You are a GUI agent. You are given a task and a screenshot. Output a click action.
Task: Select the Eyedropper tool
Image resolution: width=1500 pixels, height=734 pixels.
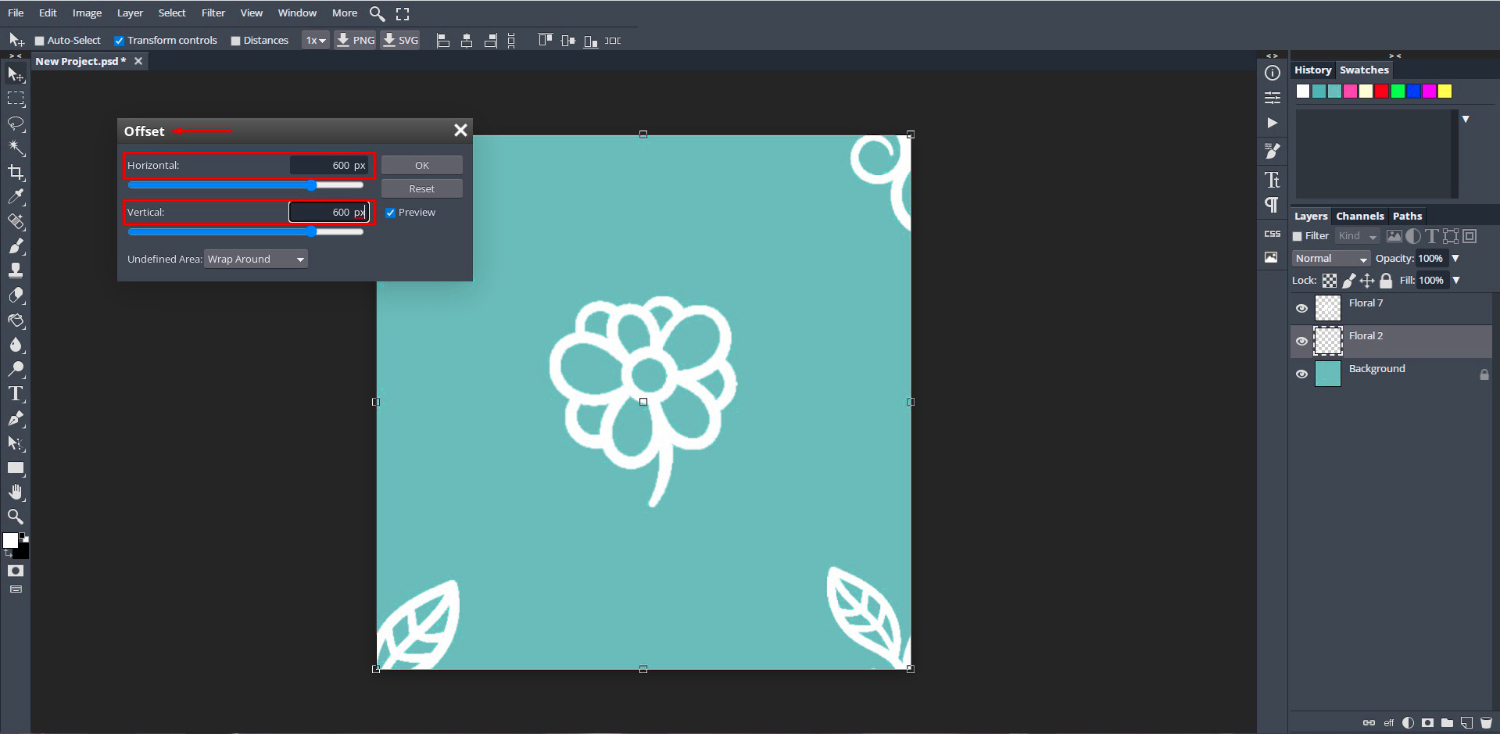pyautogui.click(x=16, y=197)
